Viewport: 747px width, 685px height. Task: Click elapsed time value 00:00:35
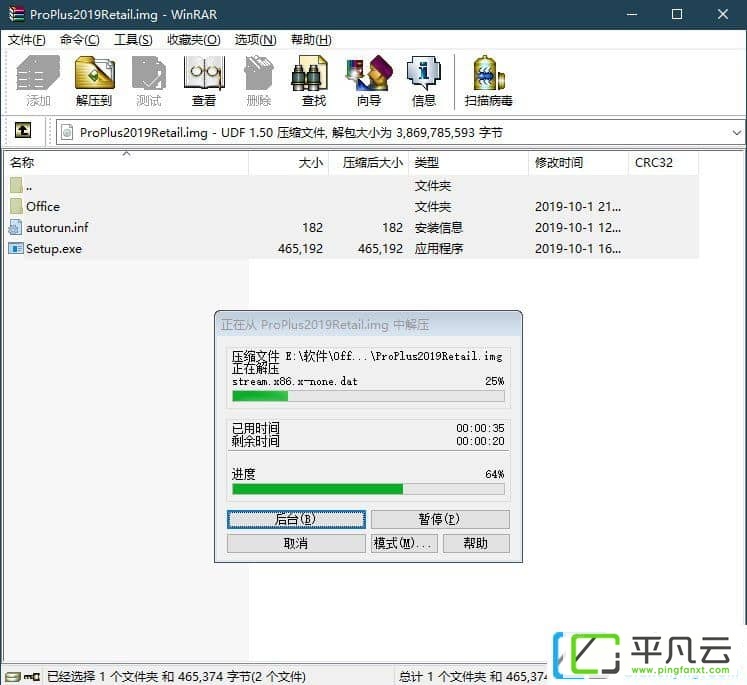480,428
